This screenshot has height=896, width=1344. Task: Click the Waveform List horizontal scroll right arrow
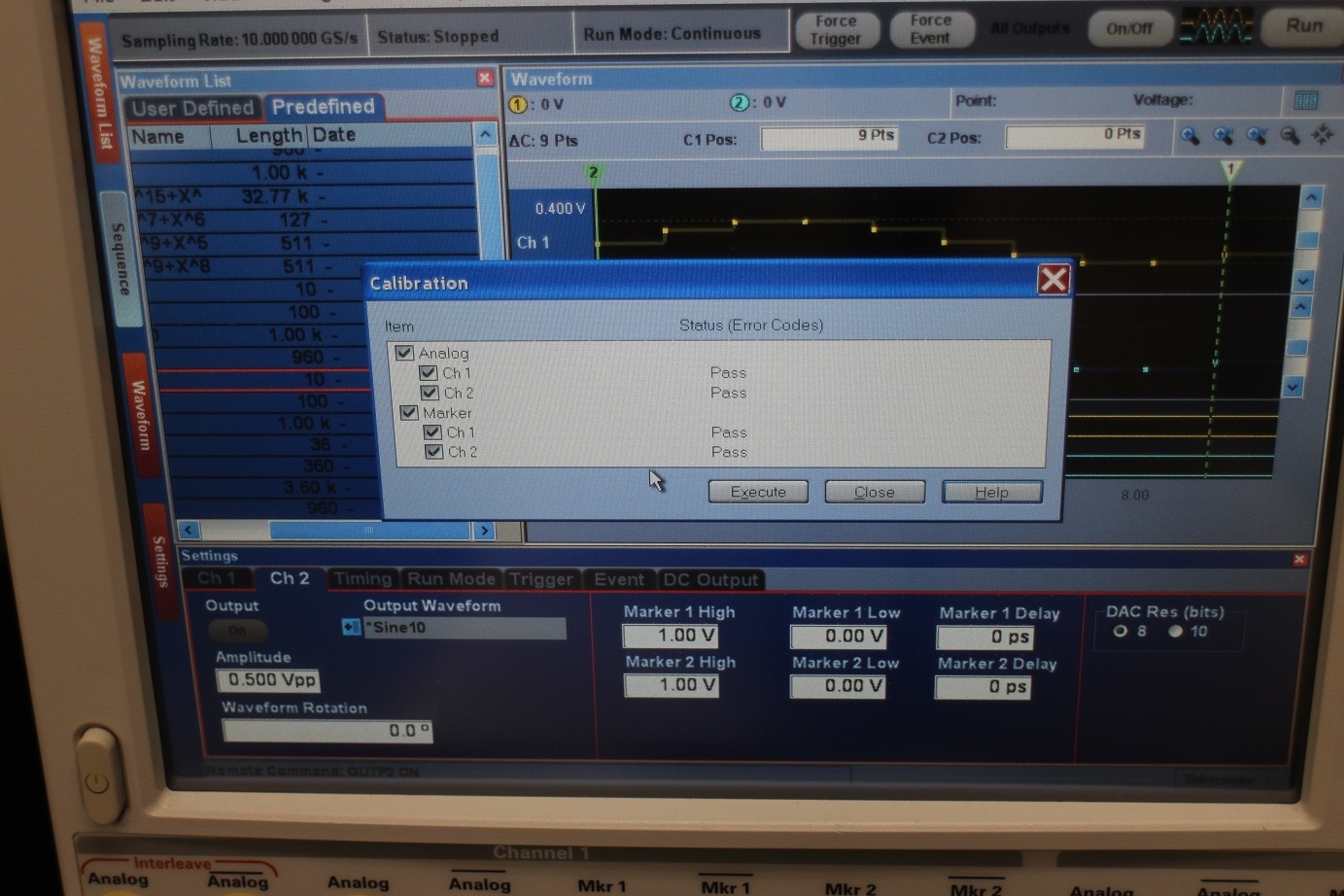click(484, 531)
